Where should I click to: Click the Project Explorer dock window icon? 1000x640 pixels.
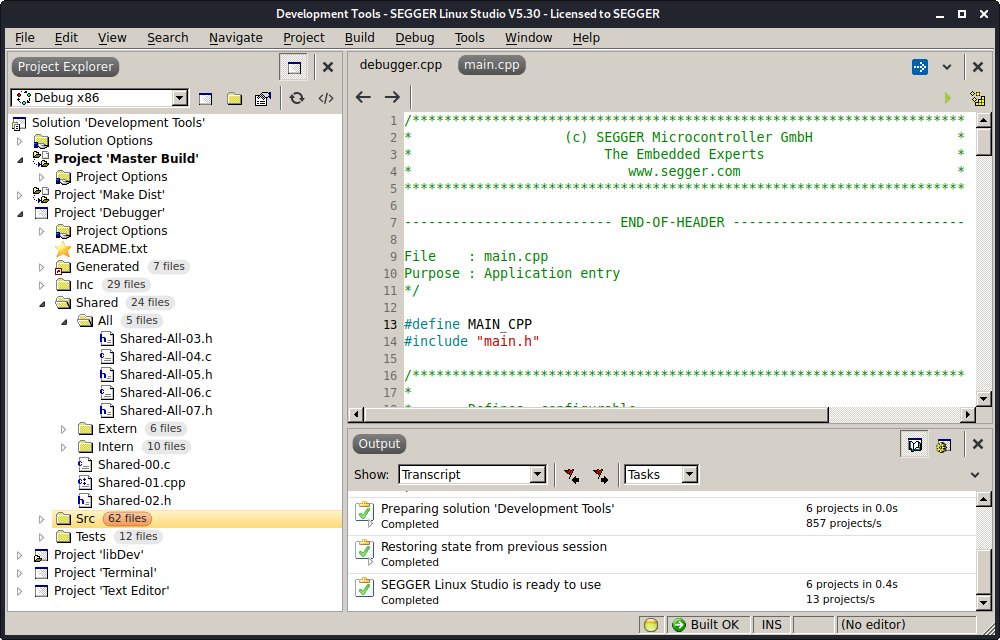(294, 67)
